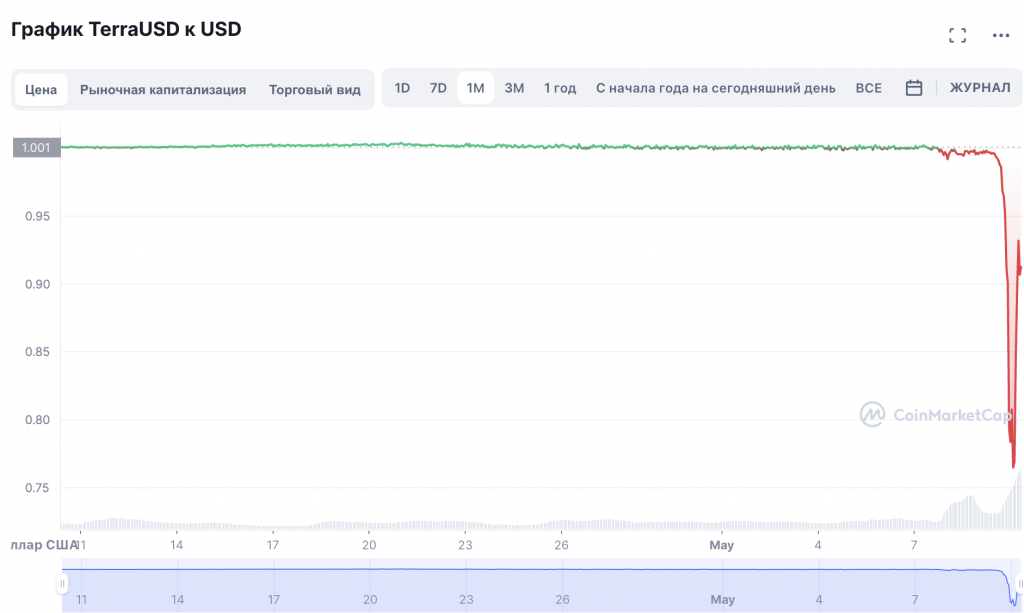This screenshot has height=613, width=1024.
Task: Grab the right handle of range slider
Action: point(1019,584)
